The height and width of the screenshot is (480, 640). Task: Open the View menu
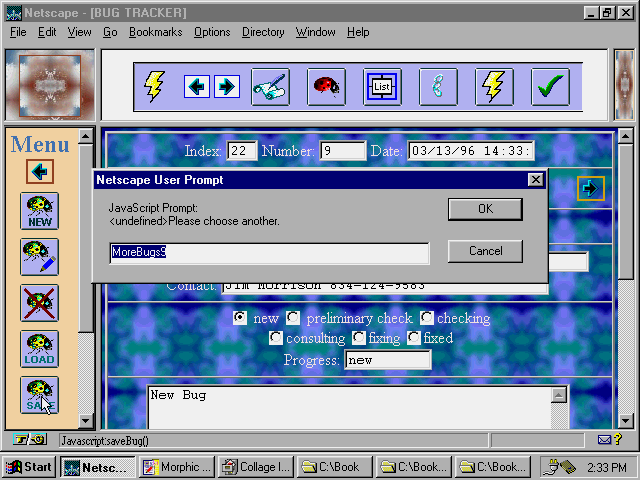coord(79,32)
